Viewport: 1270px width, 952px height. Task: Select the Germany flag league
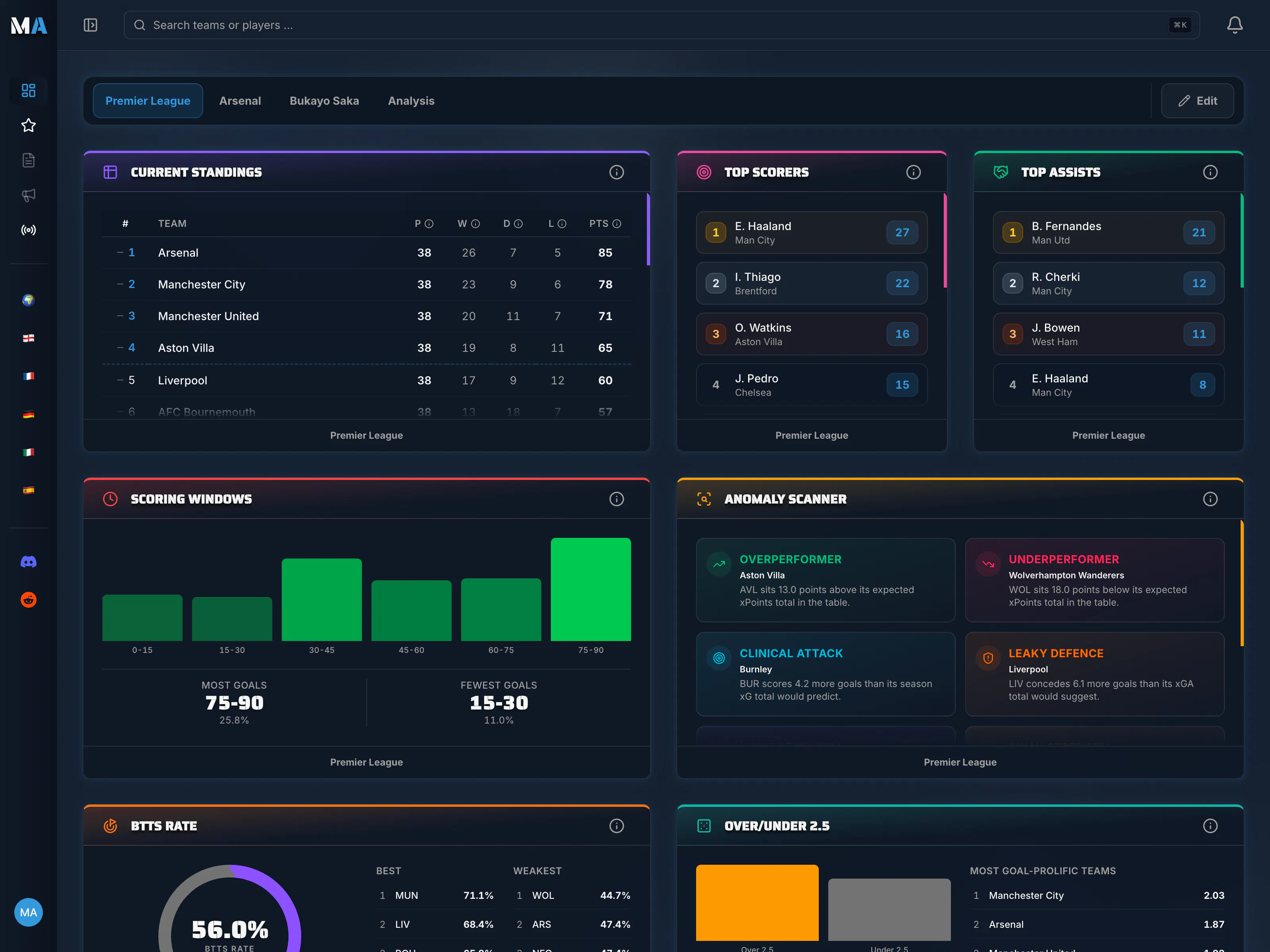[28, 414]
